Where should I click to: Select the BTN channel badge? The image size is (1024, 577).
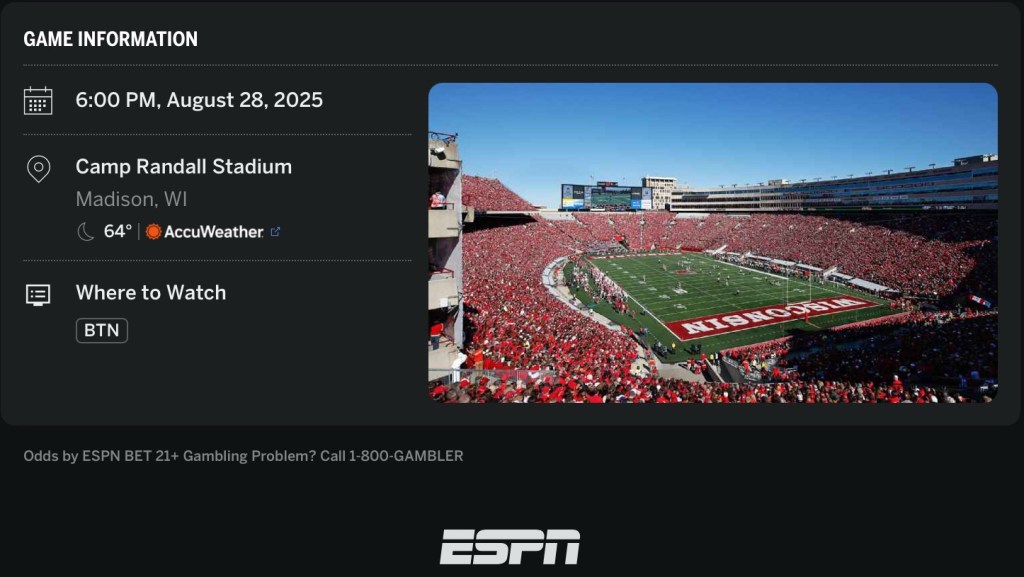click(x=102, y=330)
